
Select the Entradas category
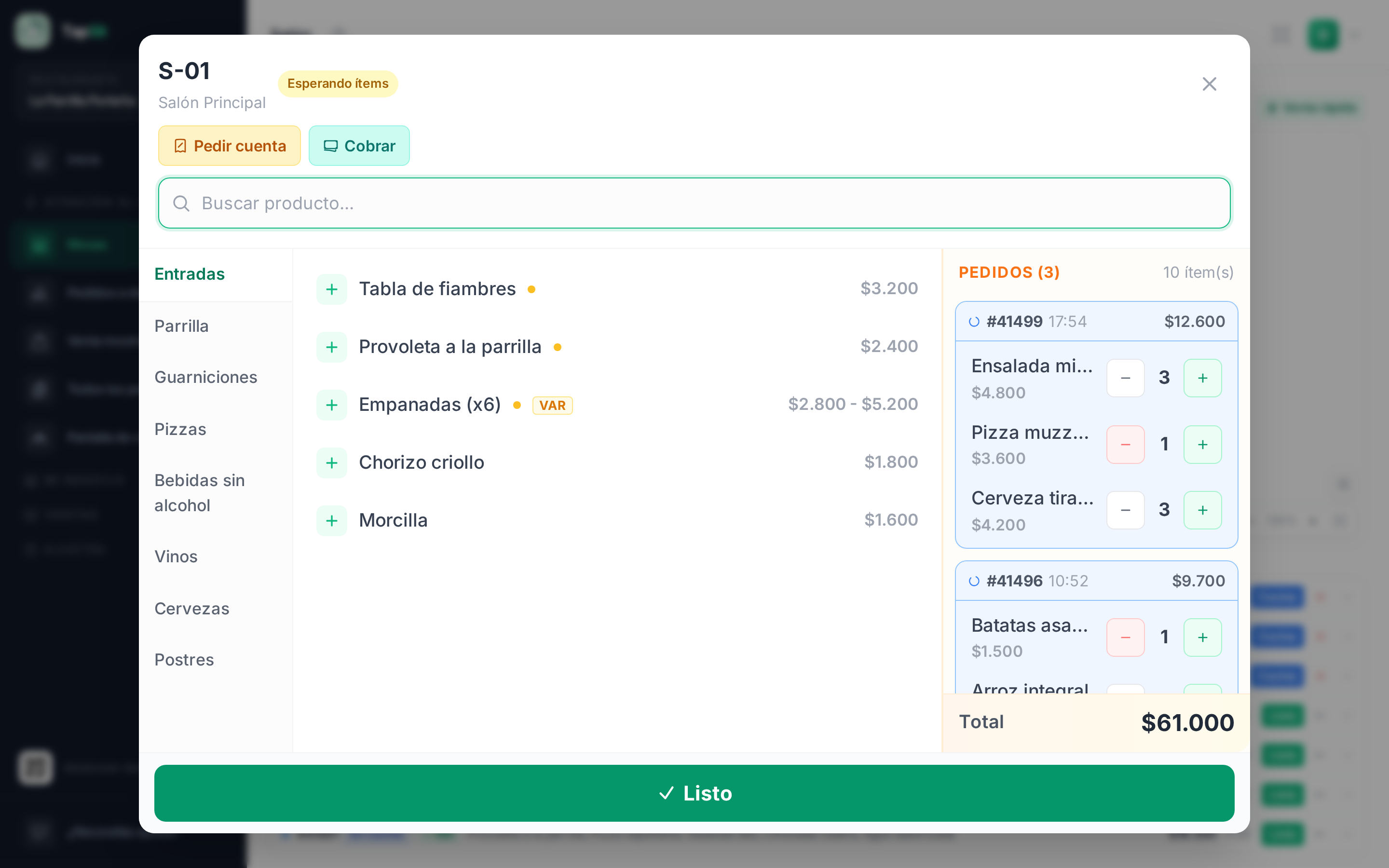[x=216, y=274]
